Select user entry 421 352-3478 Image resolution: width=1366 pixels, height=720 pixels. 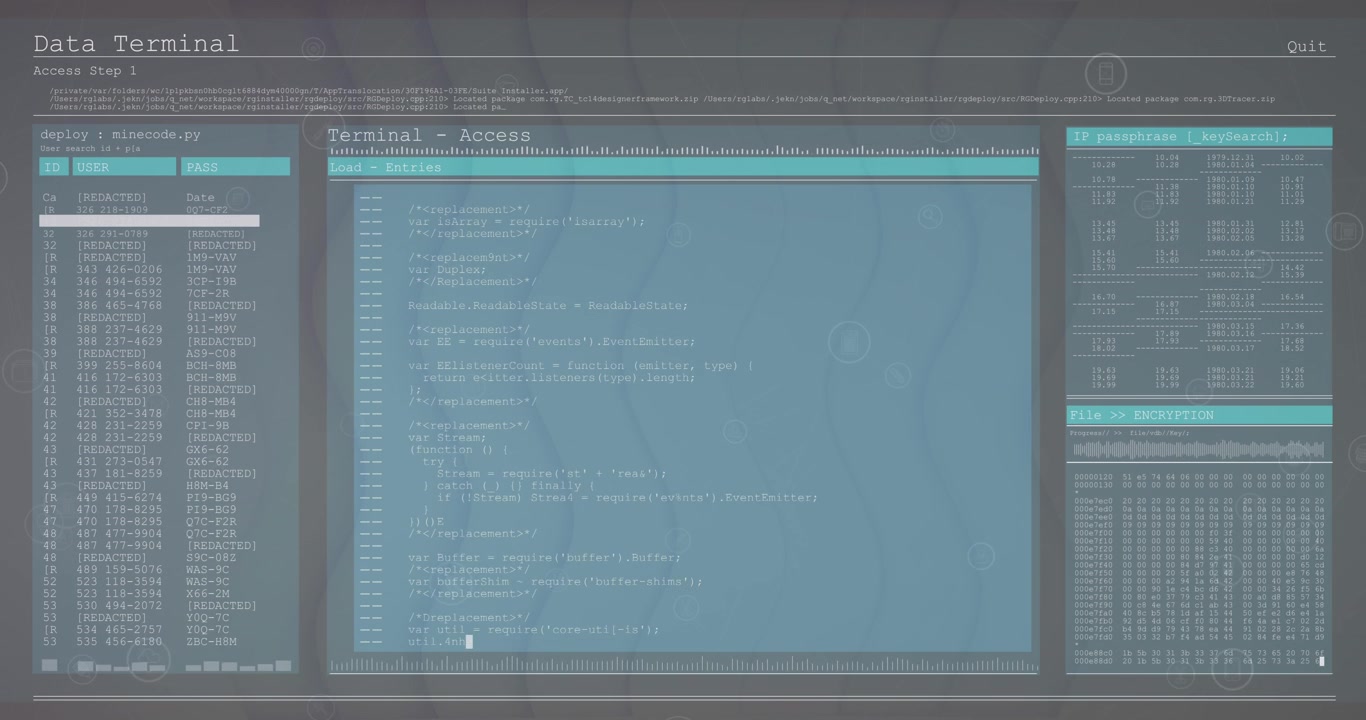point(119,414)
